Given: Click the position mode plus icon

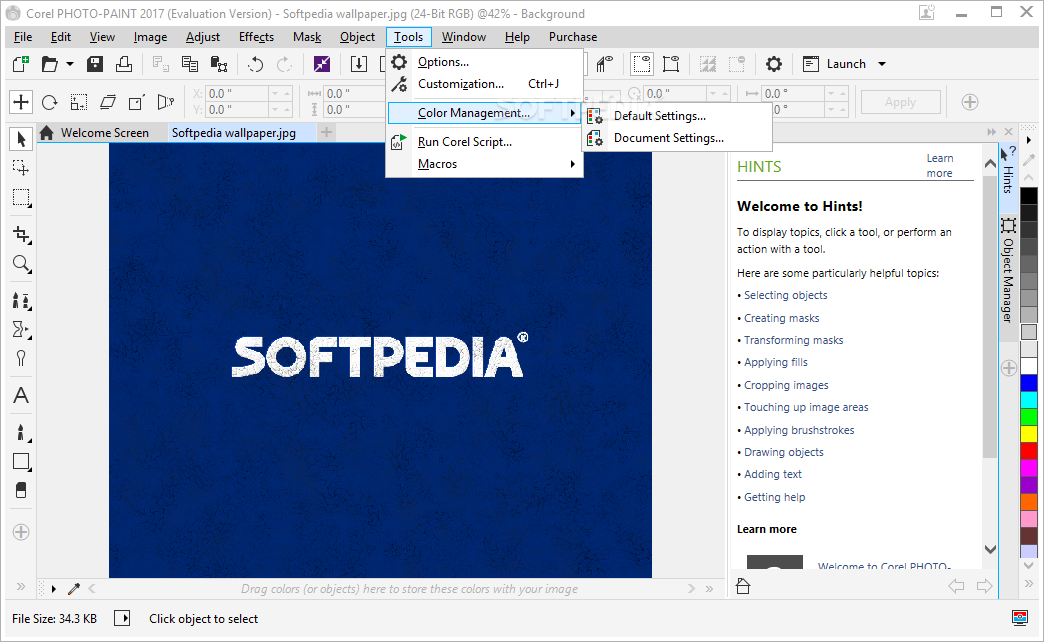Looking at the screenshot, I should 21,102.
